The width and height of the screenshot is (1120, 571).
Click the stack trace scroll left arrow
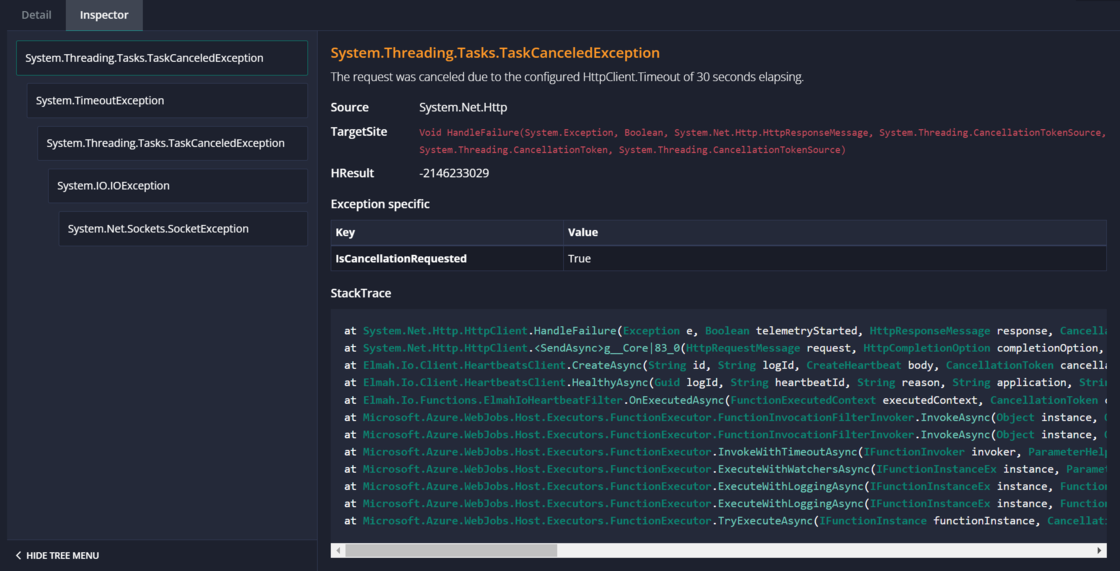(338, 550)
